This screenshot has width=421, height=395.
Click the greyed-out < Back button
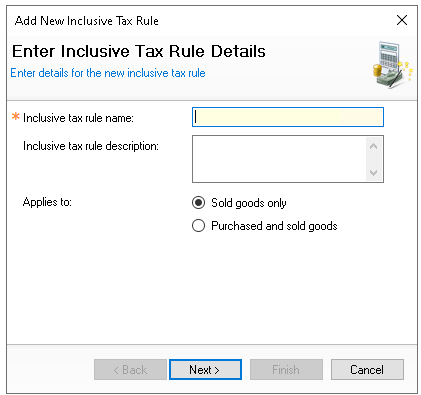tap(130, 369)
